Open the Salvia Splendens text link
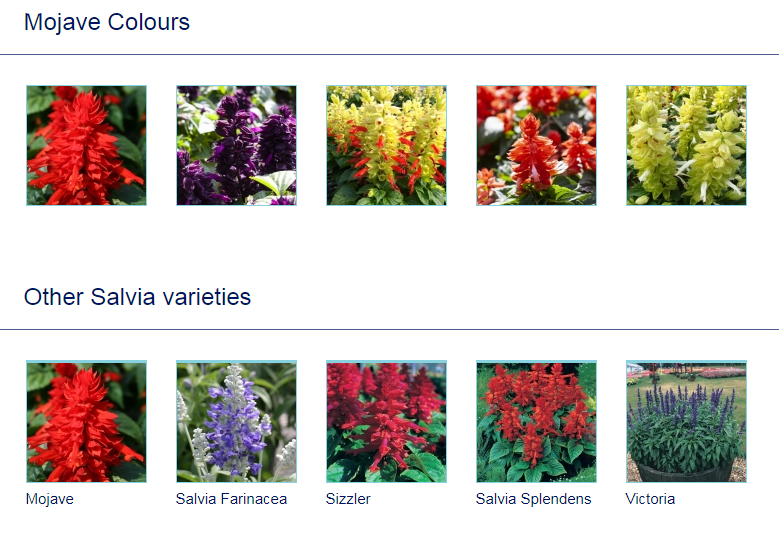The image size is (779, 553). pyautogui.click(x=534, y=499)
